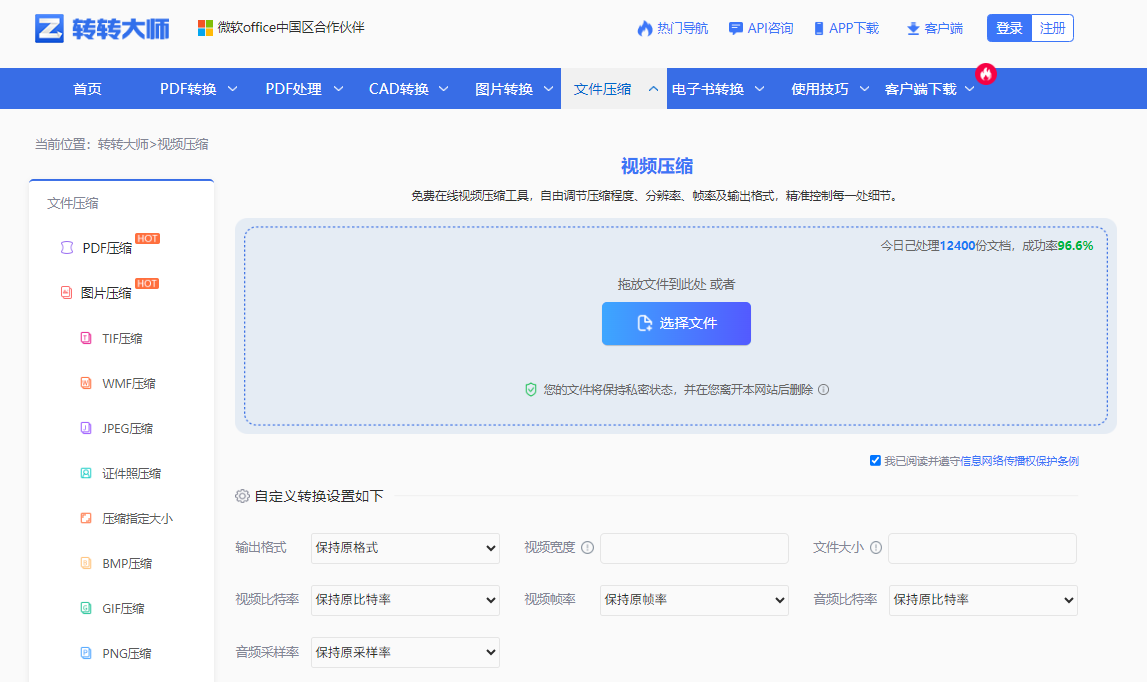
Task: Click the 拖放文件到此处 或者 drop zone text
Action: (x=676, y=284)
